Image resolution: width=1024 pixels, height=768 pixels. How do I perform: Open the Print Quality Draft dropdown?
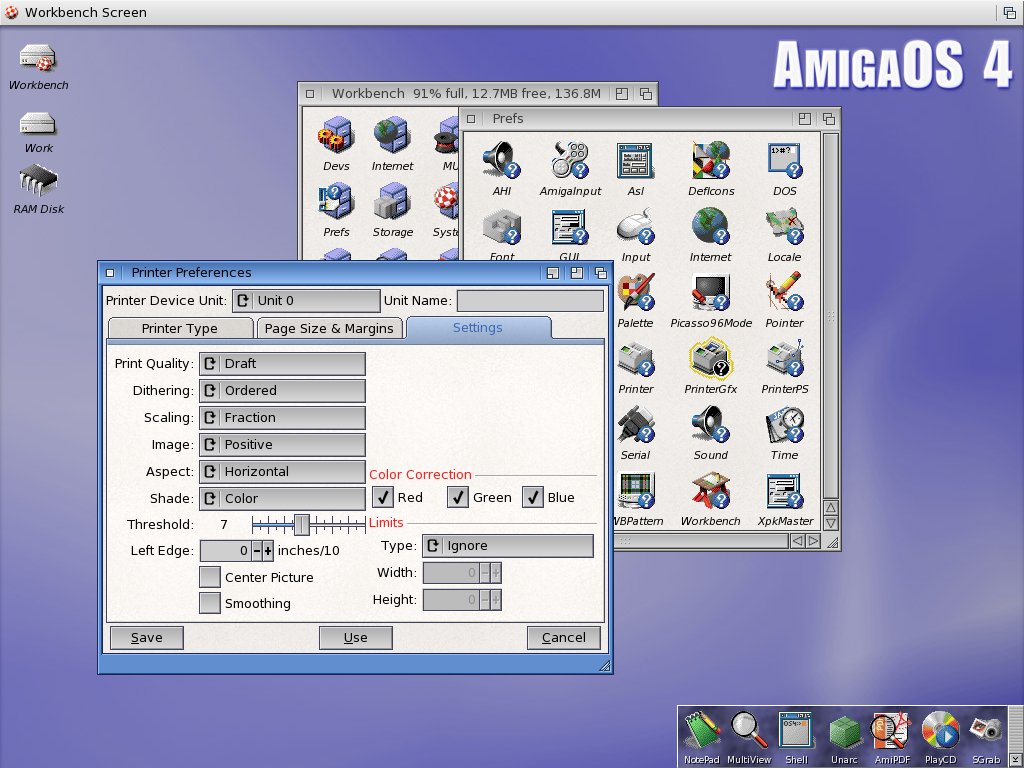282,364
